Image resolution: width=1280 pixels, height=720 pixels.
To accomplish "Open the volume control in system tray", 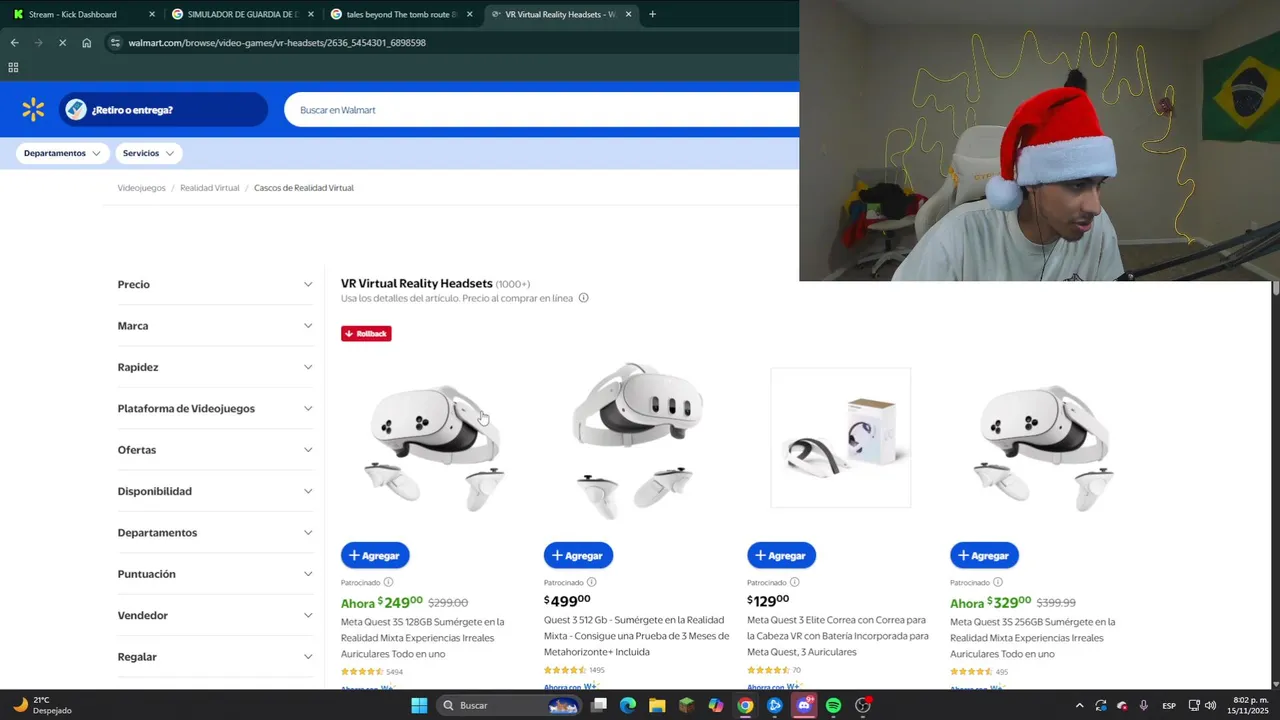I will 1210,705.
